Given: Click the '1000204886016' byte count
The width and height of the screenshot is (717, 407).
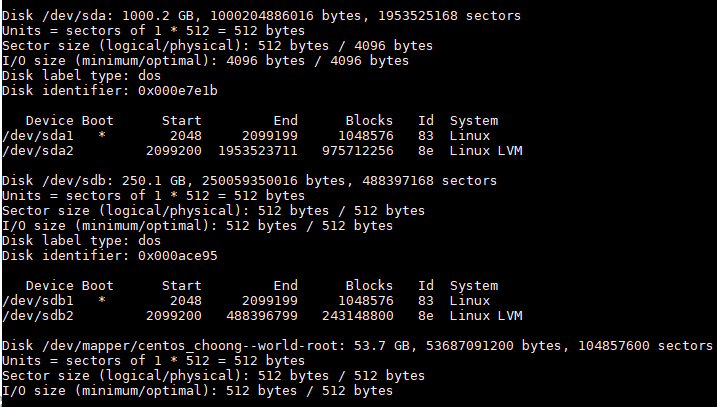Looking at the screenshot, I should (x=262, y=16).
